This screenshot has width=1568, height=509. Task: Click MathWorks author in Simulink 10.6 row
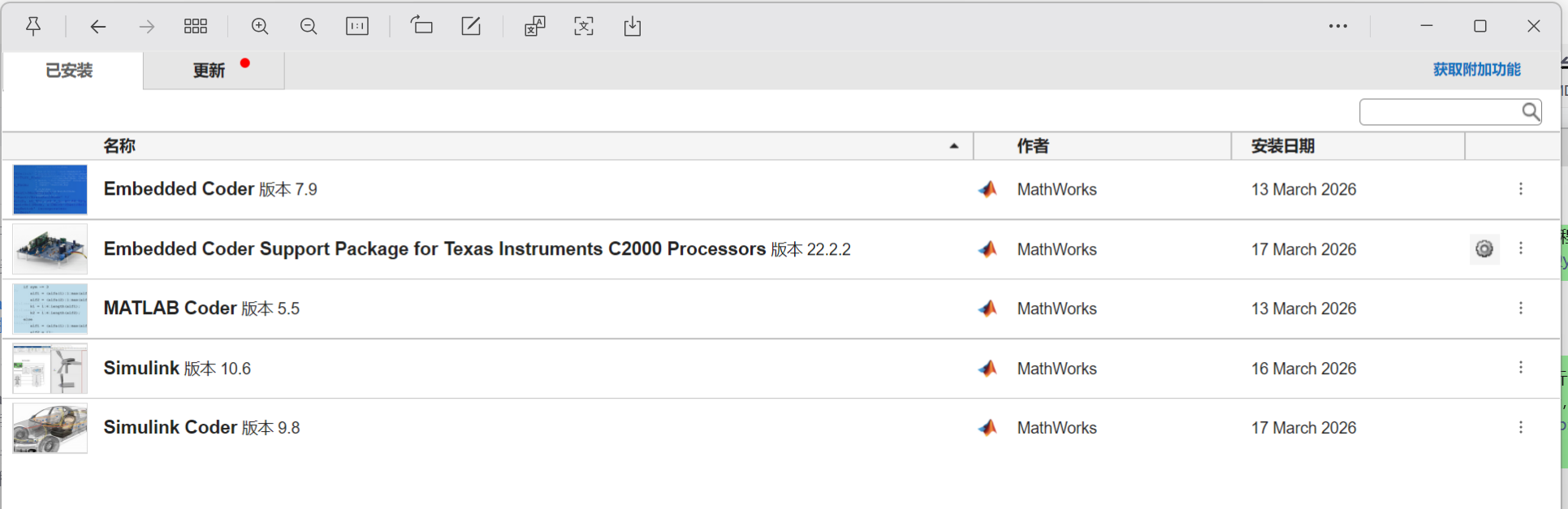pyautogui.click(x=1056, y=369)
